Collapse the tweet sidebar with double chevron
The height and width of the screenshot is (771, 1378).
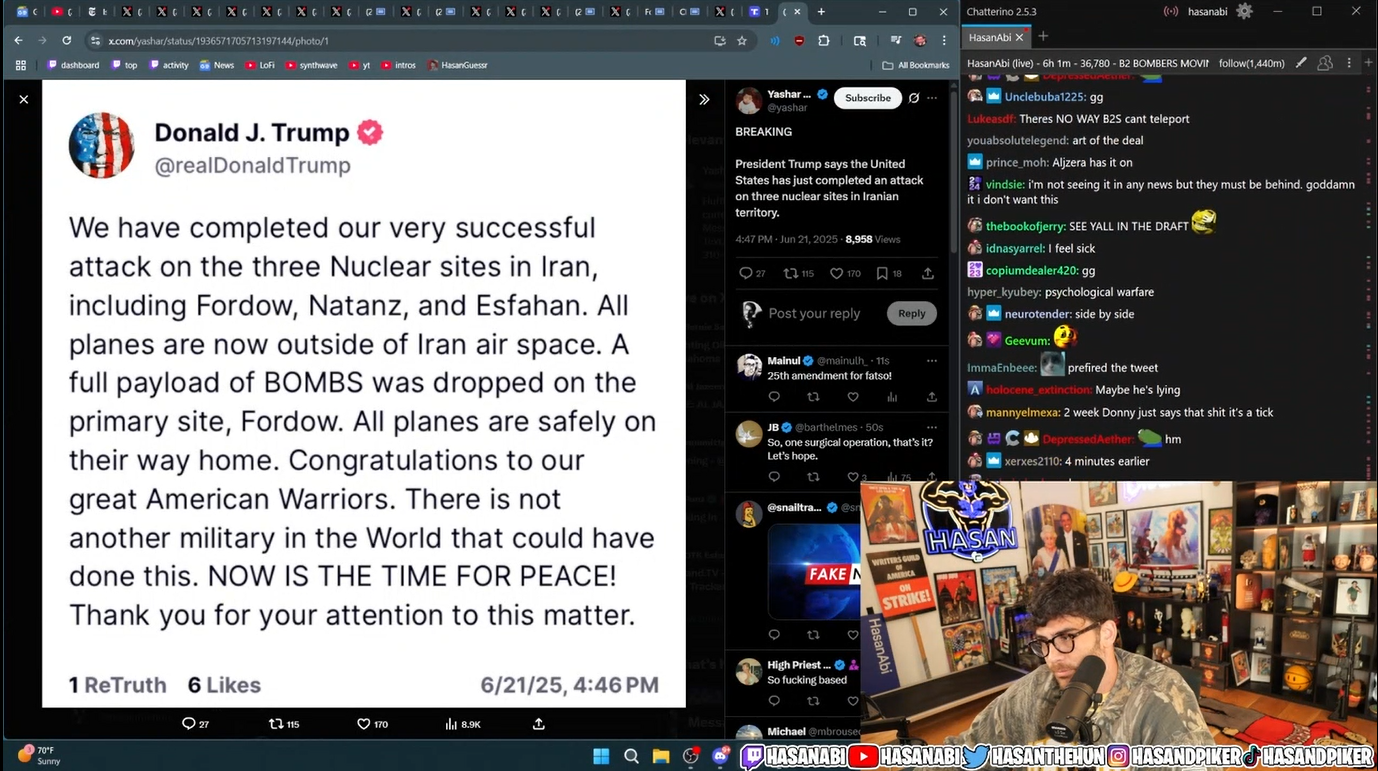tap(704, 99)
